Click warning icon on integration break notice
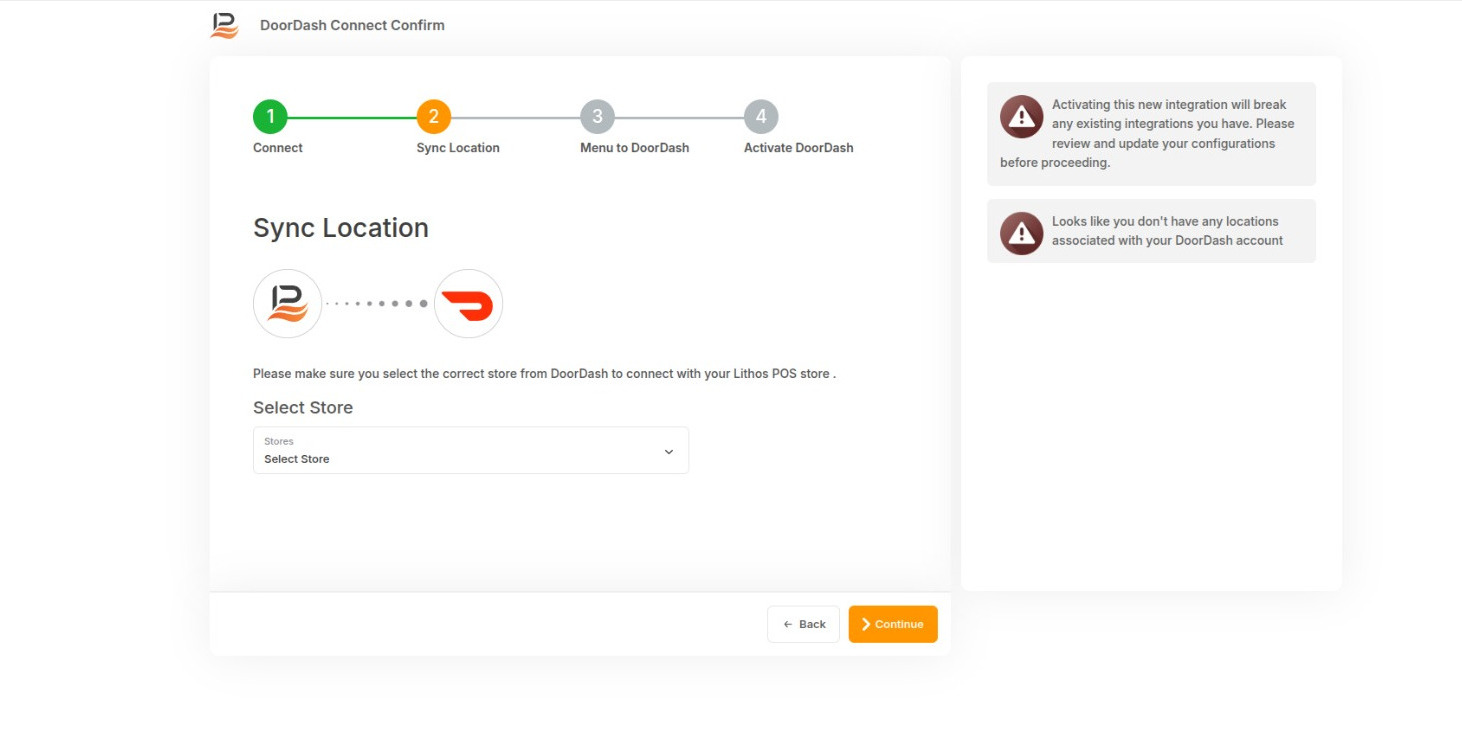The height and width of the screenshot is (746, 1462). (1022, 117)
